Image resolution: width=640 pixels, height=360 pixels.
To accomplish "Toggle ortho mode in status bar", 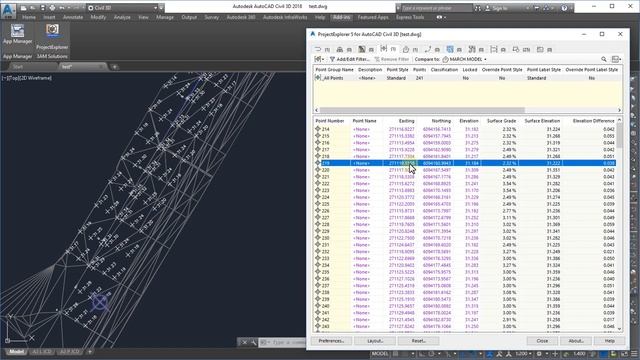I will coord(422,354).
